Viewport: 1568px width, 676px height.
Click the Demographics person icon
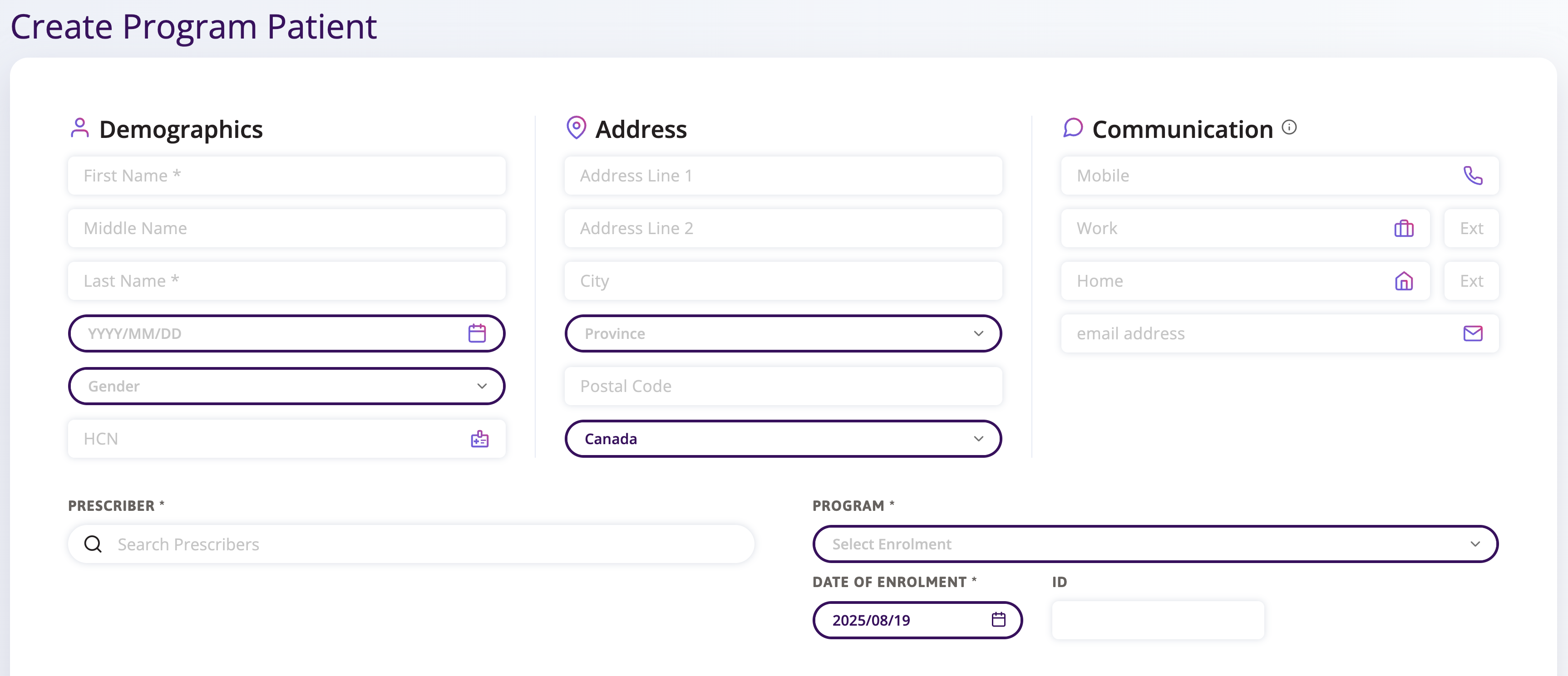(80, 128)
